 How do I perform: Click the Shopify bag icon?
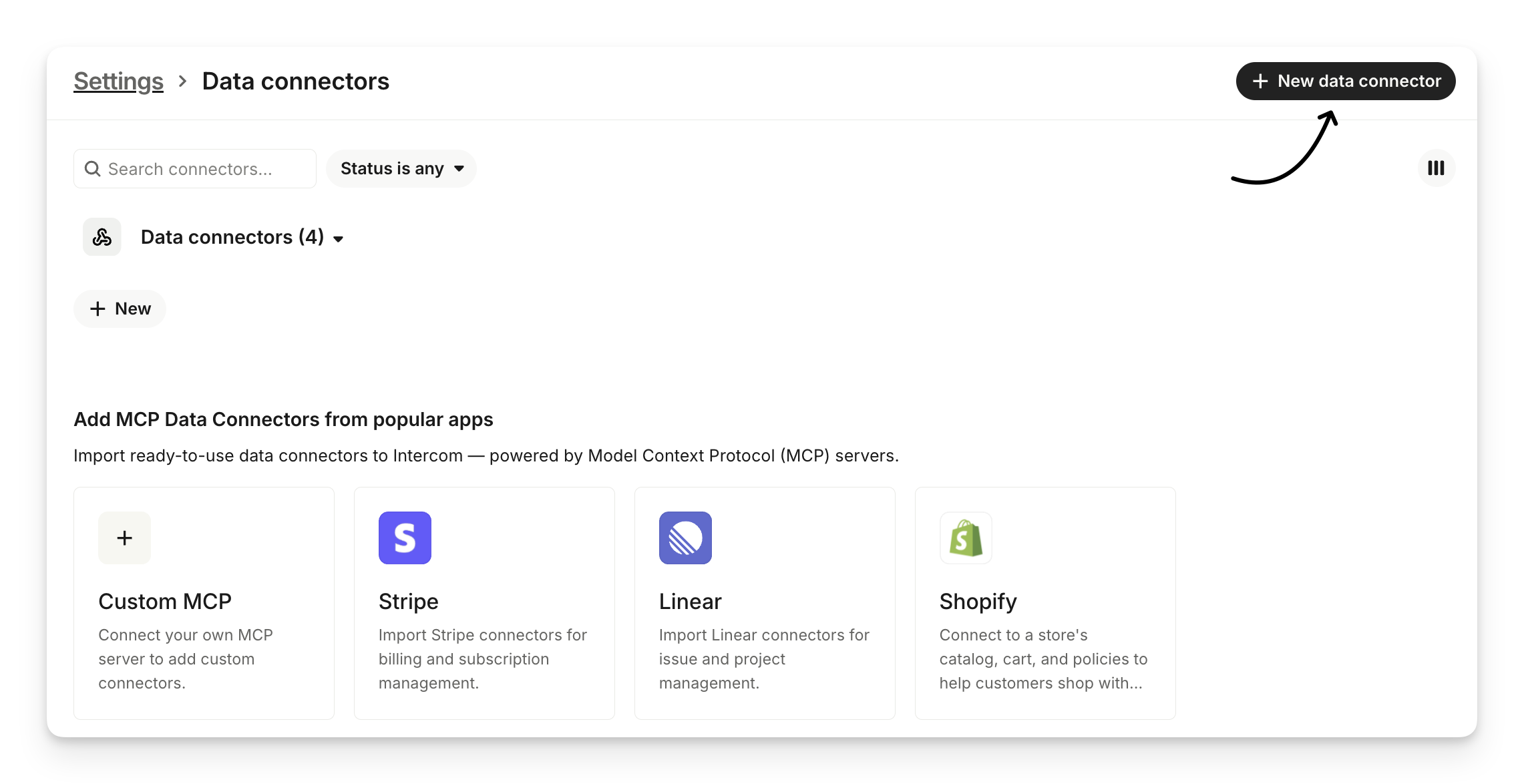966,538
